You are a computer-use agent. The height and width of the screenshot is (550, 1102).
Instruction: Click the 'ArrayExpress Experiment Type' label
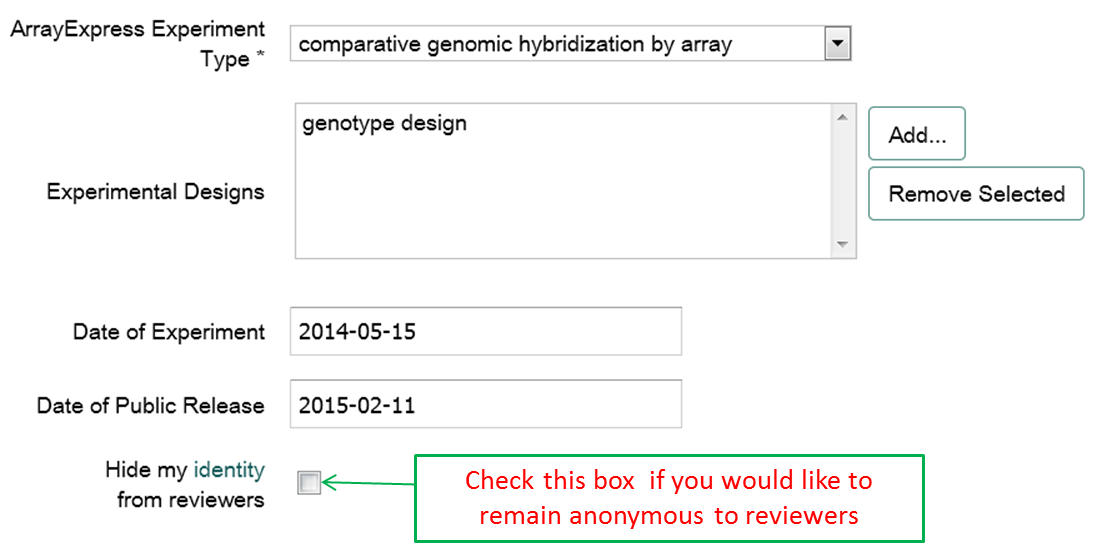click(x=138, y=43)
